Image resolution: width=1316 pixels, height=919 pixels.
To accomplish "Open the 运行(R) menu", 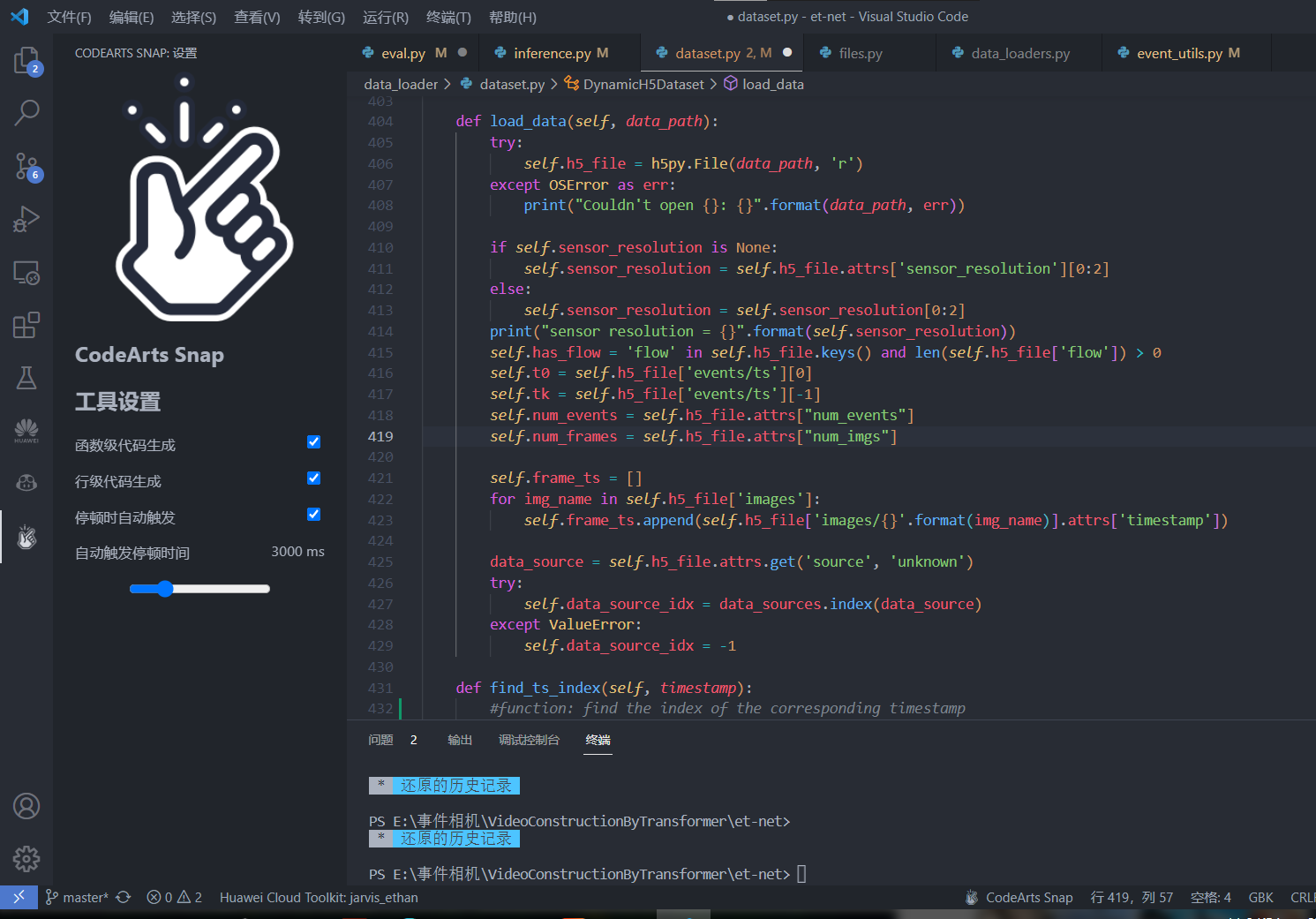I will [386, 17].
